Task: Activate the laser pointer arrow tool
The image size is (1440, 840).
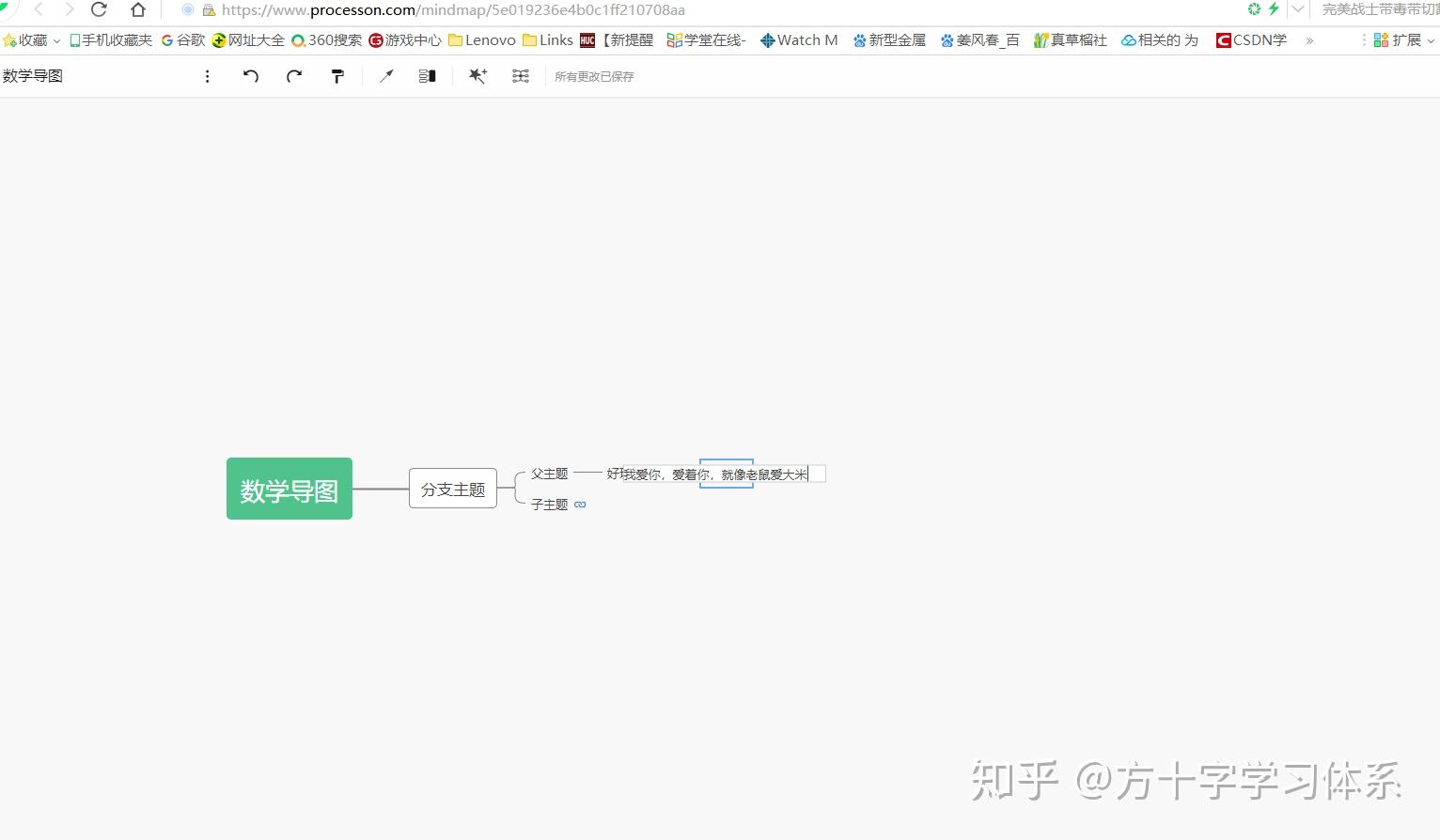Action: click(386, 76)
